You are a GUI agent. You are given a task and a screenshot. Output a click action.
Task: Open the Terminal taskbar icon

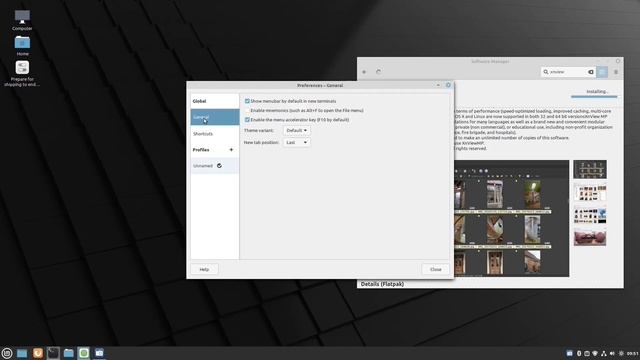click(53, 353)
